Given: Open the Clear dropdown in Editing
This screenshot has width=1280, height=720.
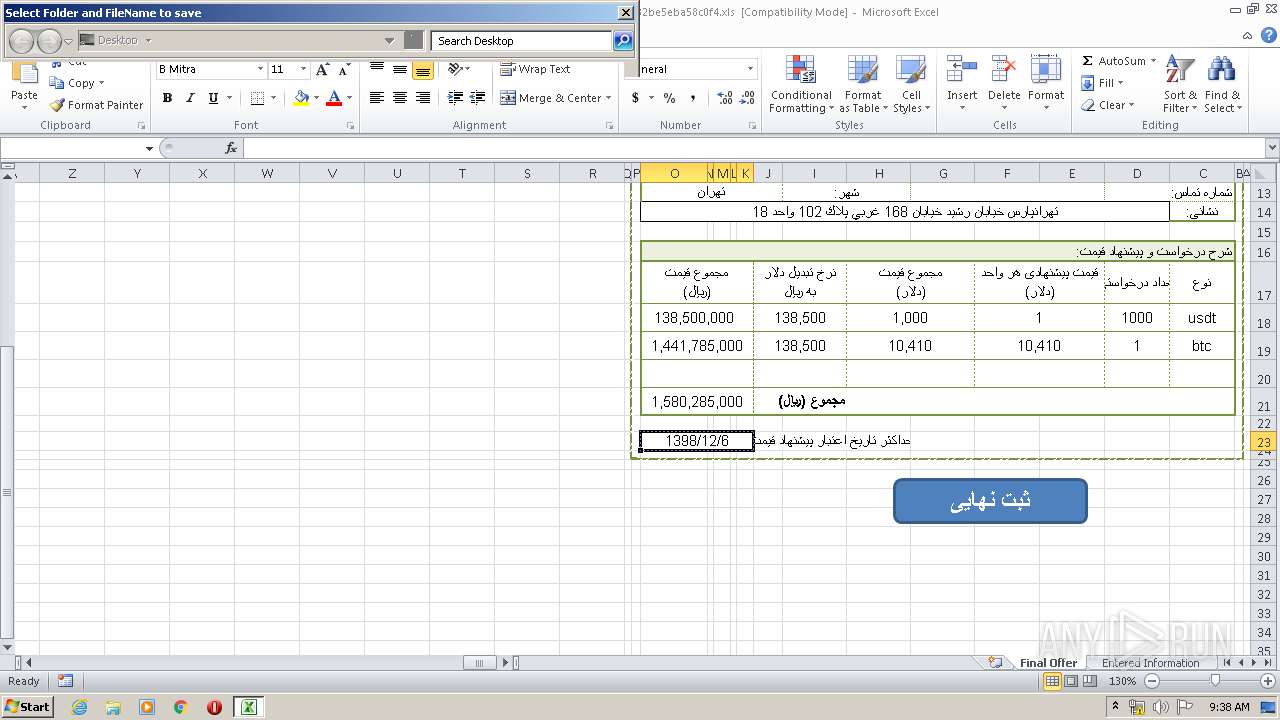Looking at the screenshot, I should point(1108,105).
